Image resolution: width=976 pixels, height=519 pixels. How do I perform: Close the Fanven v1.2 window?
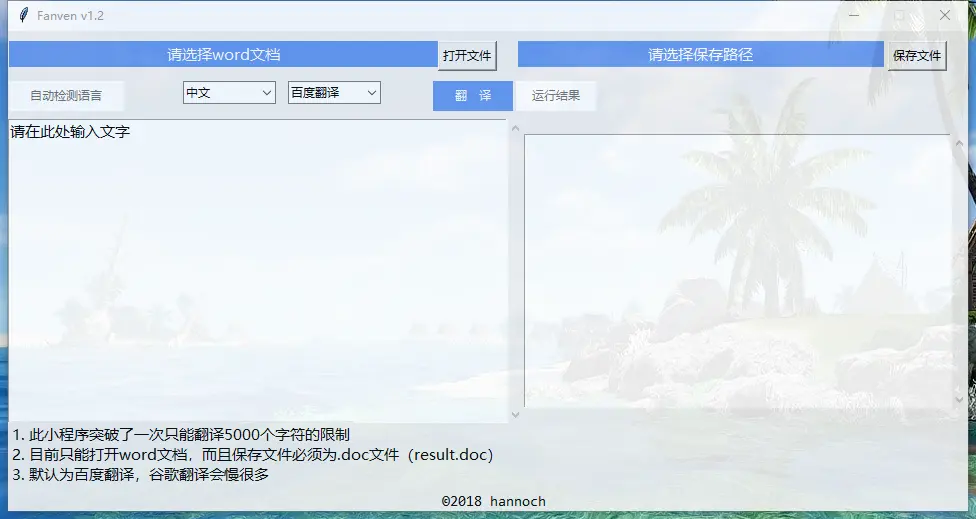[x=945, y=16]
